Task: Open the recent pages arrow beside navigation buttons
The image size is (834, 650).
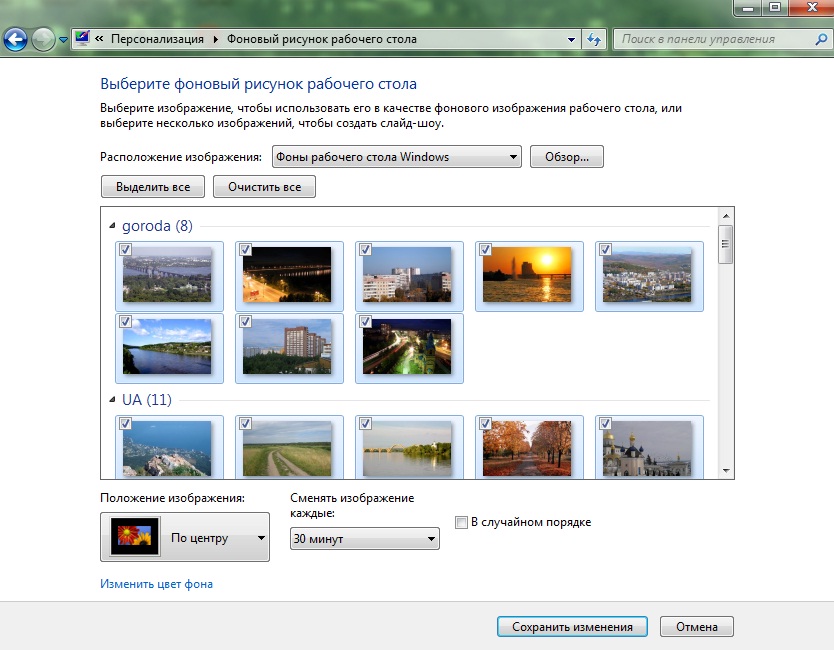Action: coord(63,39)
